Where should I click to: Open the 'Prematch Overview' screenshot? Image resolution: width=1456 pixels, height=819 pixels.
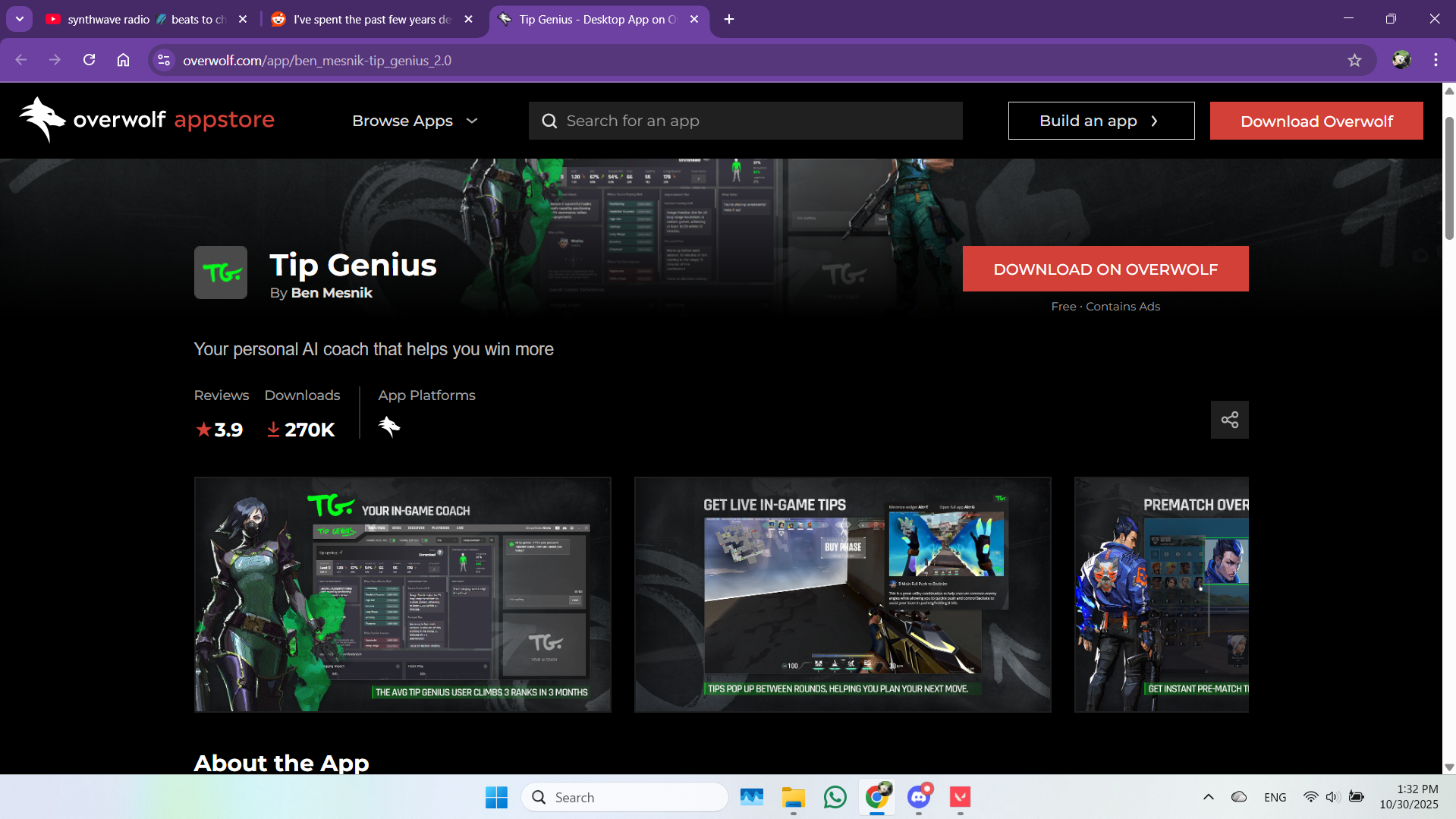[x=1162, y=594]
